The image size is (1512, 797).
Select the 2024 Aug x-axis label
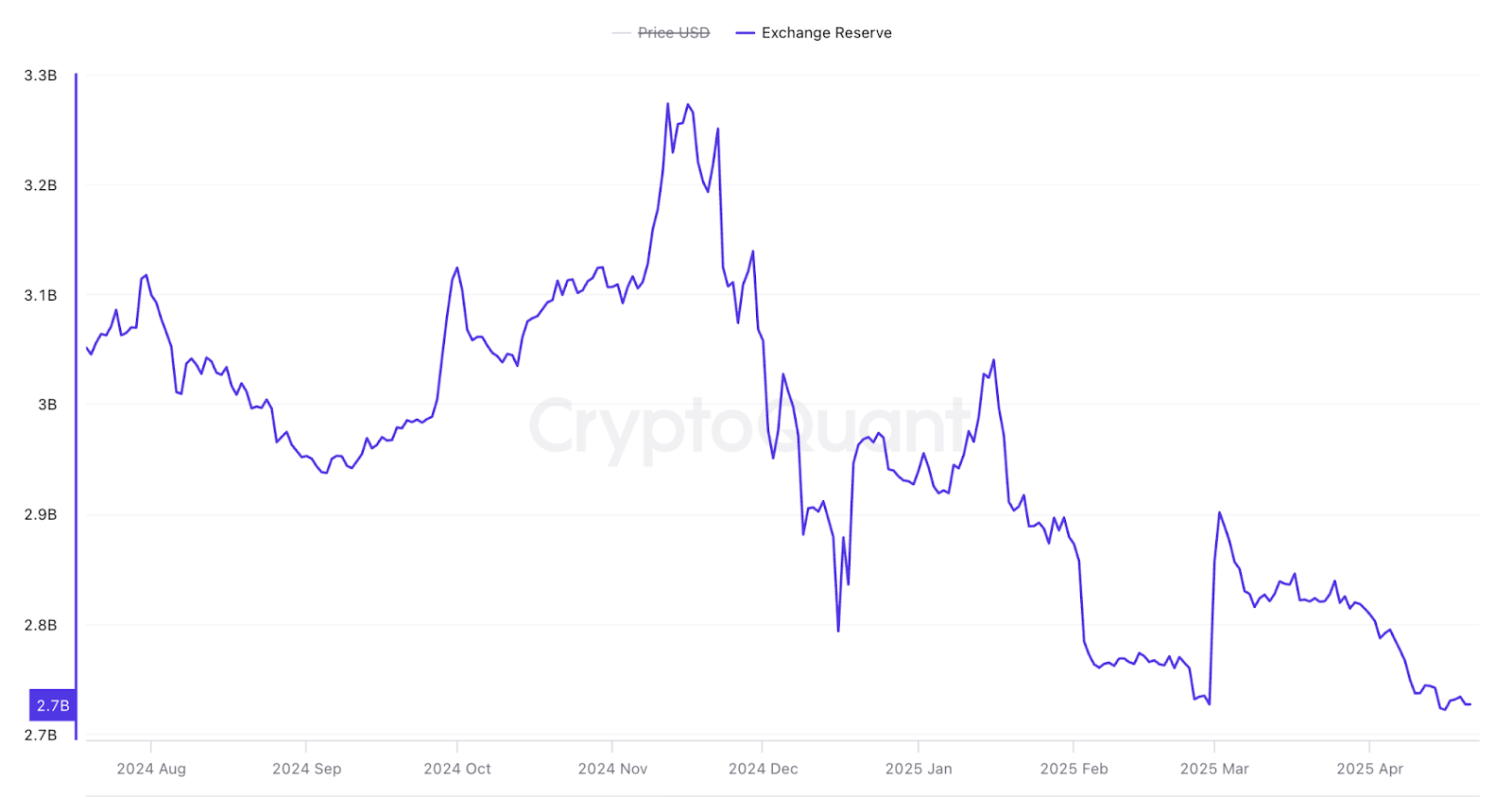(151, 769)
